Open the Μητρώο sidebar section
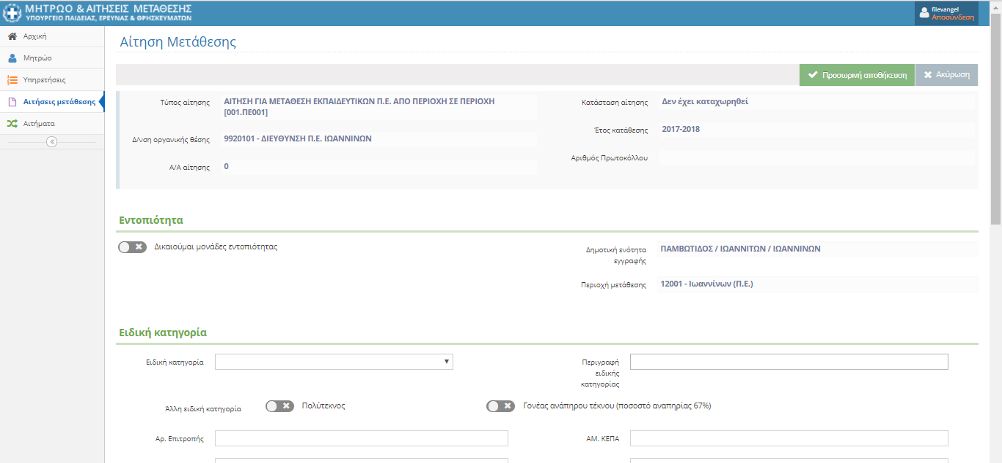Screen dimensions: 1002x463 (37, 58)
